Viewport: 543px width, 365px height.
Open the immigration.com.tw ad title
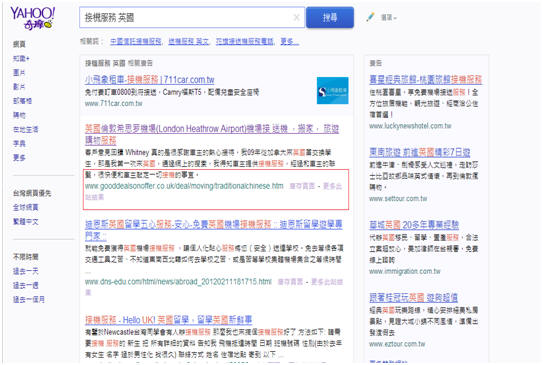tap(414, 225)
